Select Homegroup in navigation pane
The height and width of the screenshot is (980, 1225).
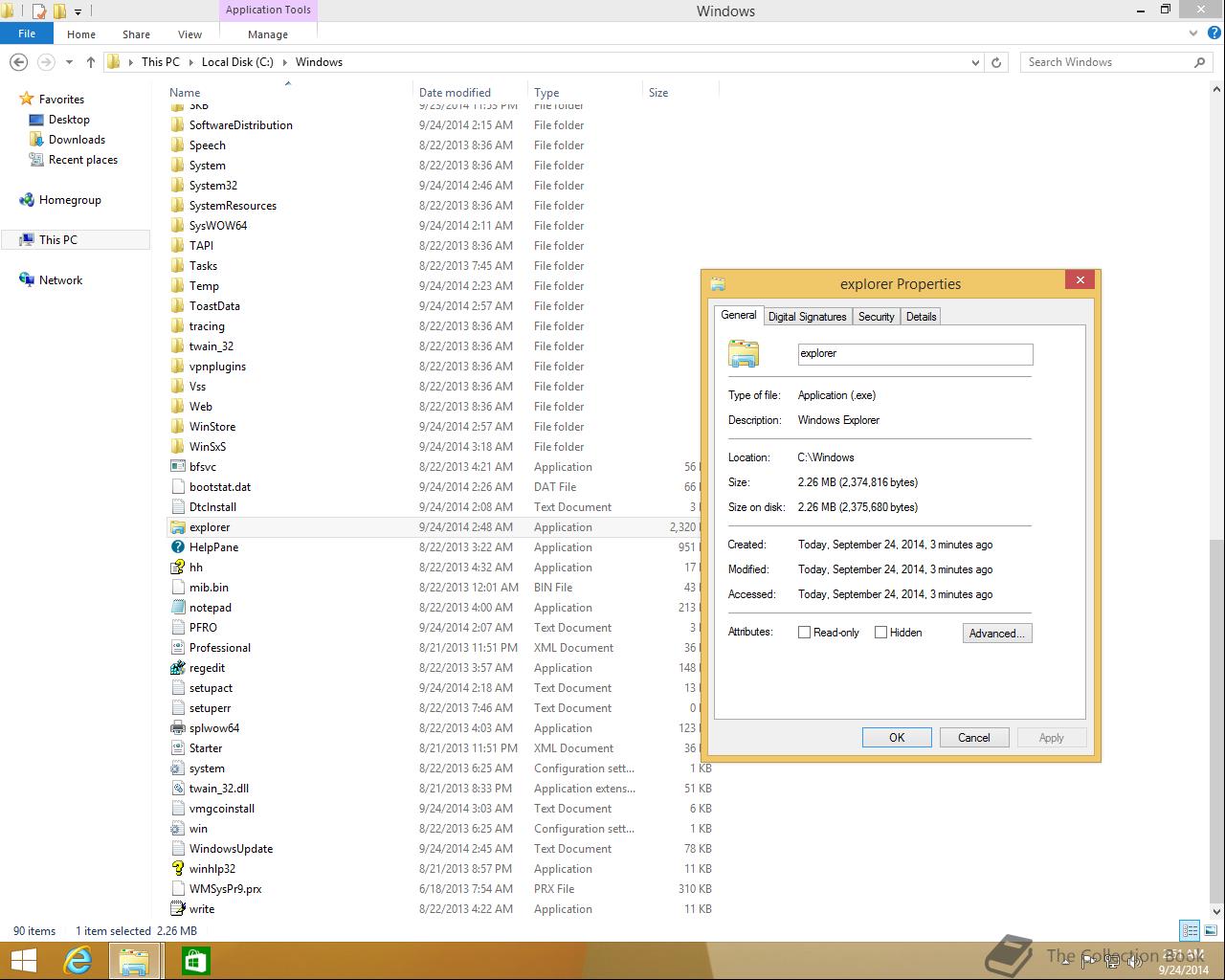coord(70,200)
